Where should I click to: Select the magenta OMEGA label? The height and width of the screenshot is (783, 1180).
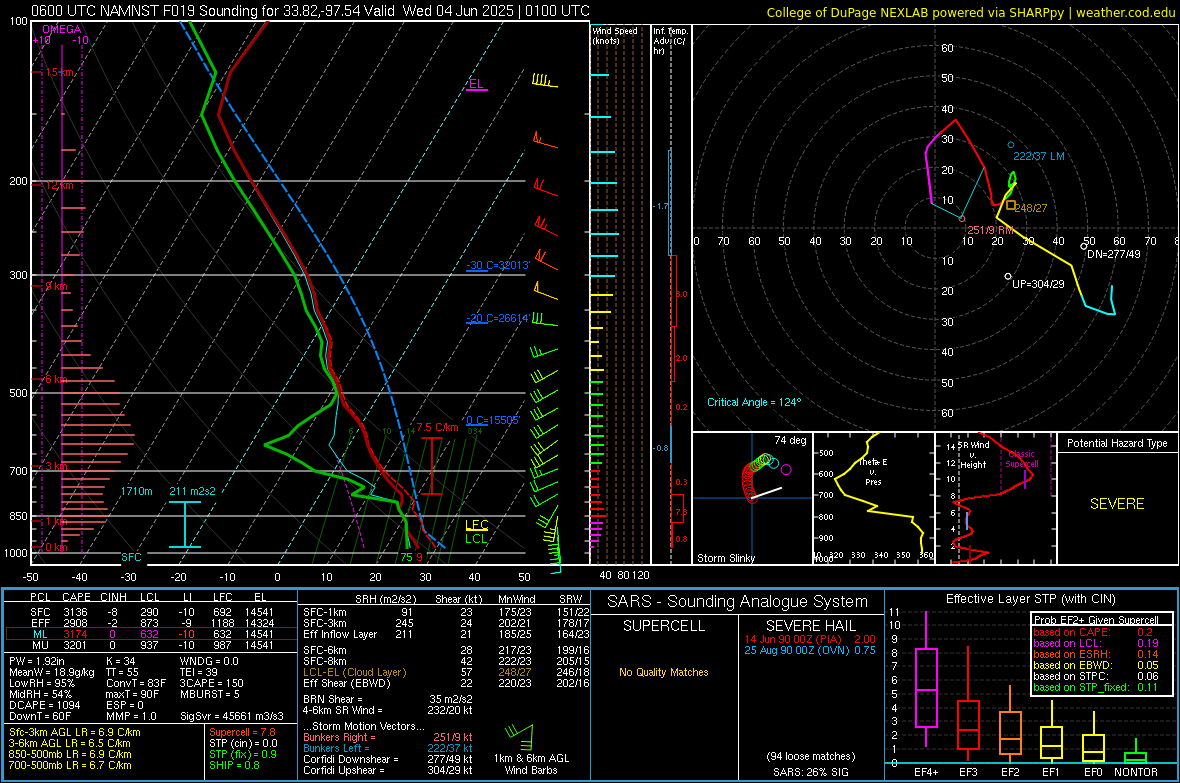(x=62, y=29)
